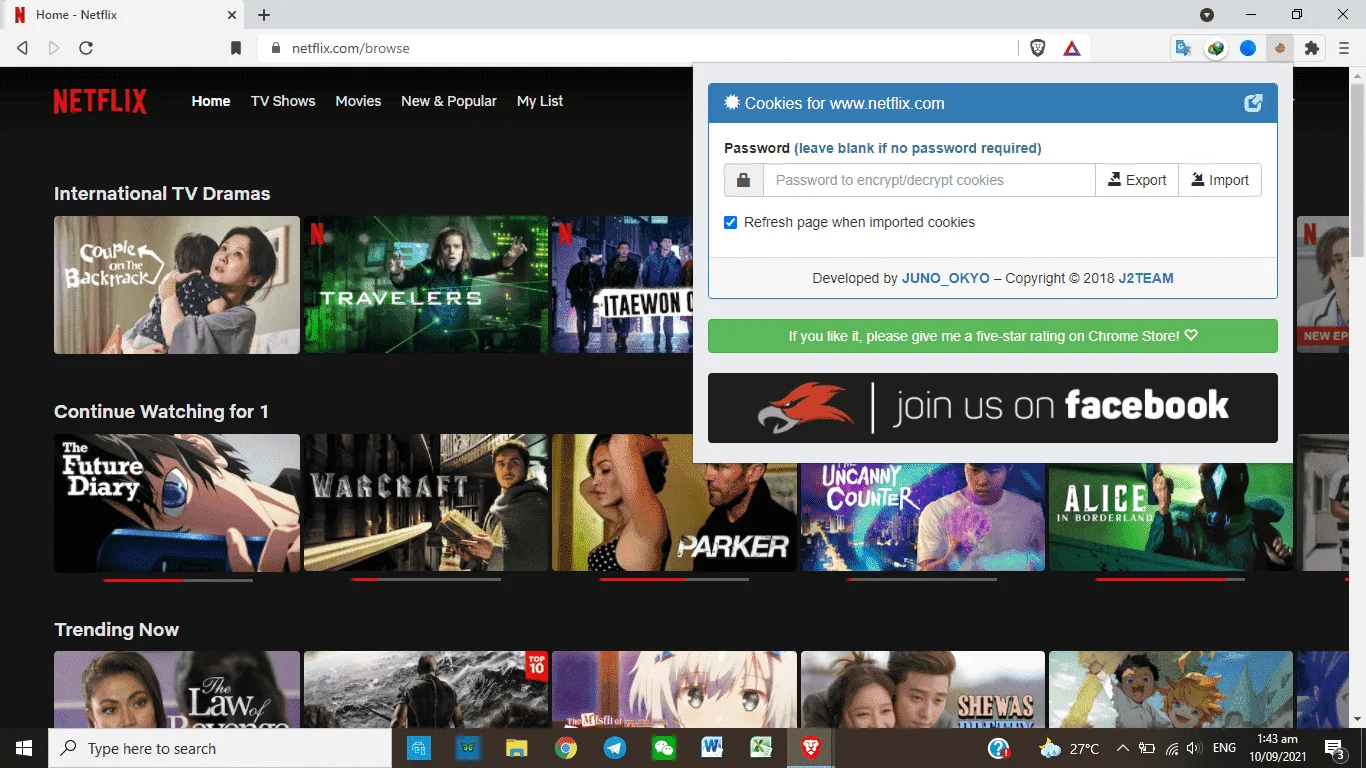Viewport: 1366px width, 768px height.
Task: Click the browser back arrow
Action: (x=23, y=48)
